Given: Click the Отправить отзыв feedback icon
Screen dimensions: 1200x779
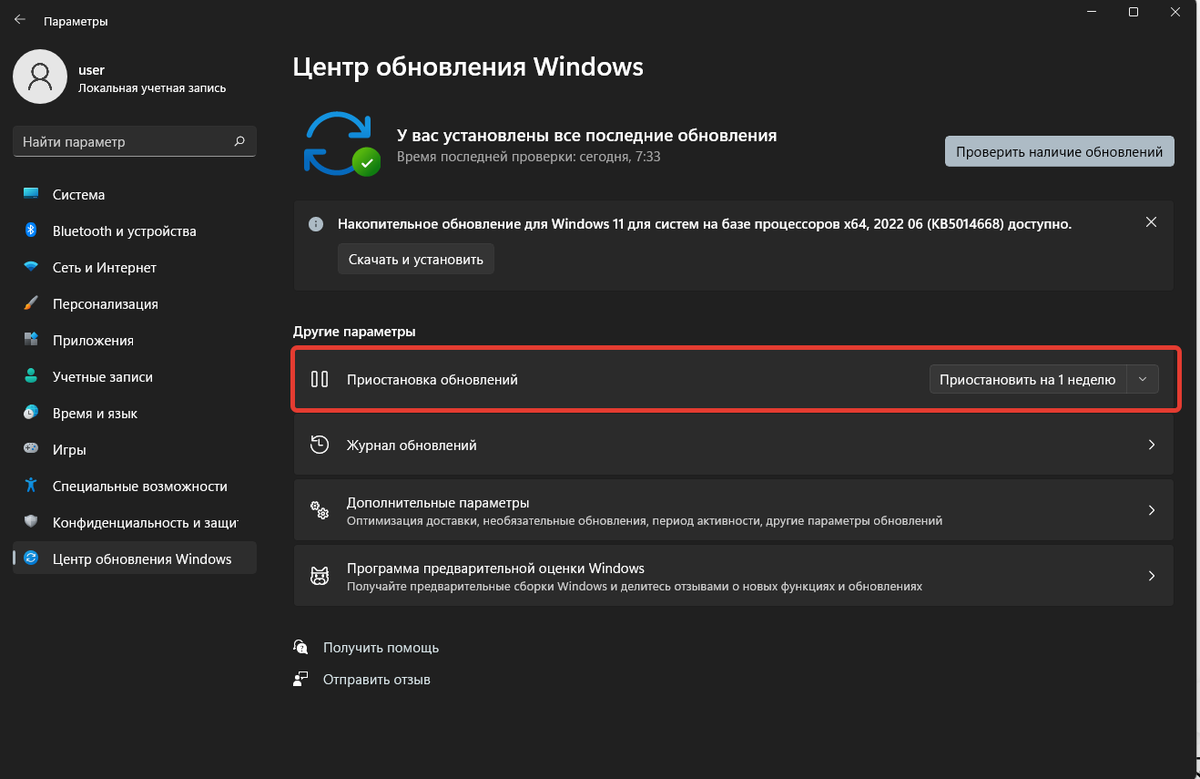Looking at the screenshot, I should pos(301,679).
